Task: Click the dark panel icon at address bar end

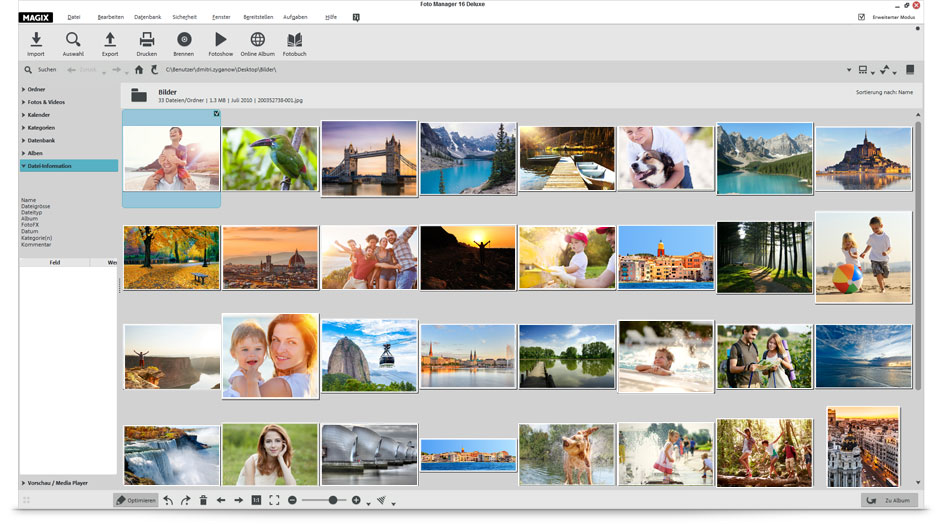Action: (x=910, y=70)
